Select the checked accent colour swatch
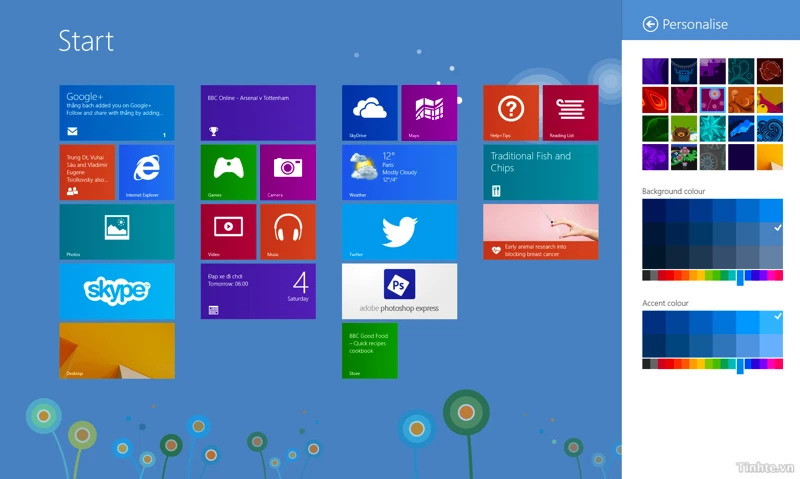800x479 pixels. pyautogui.click(x=771, y=321)
